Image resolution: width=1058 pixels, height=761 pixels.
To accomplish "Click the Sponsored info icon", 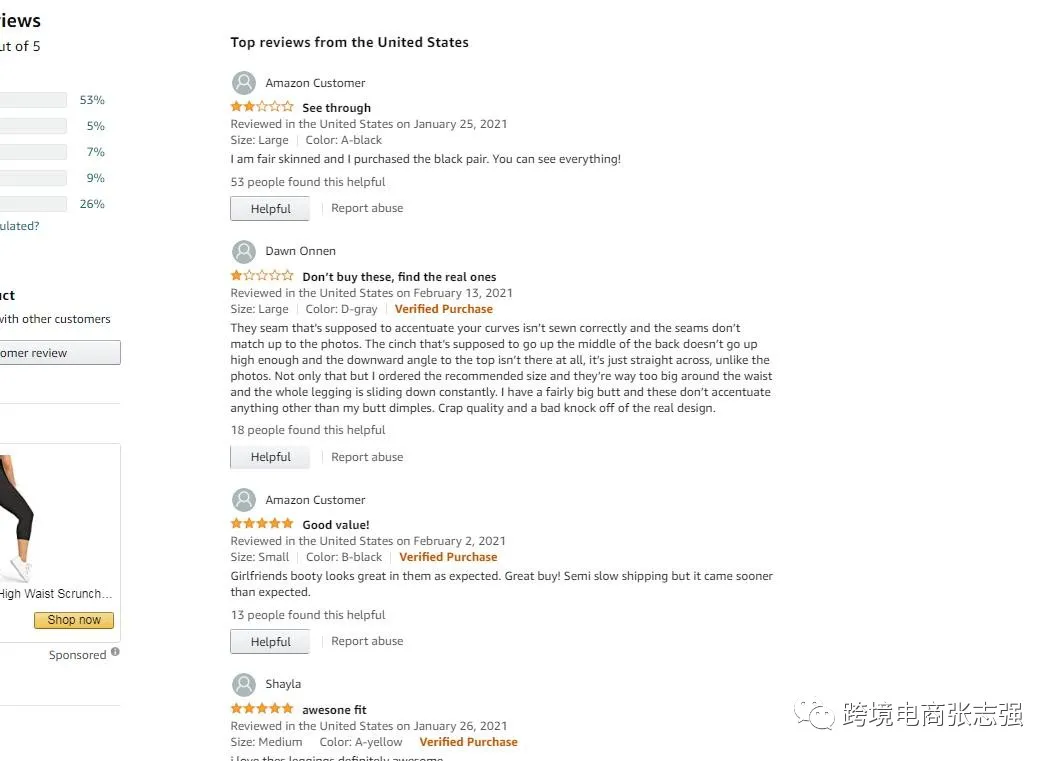I will point(115,652).
